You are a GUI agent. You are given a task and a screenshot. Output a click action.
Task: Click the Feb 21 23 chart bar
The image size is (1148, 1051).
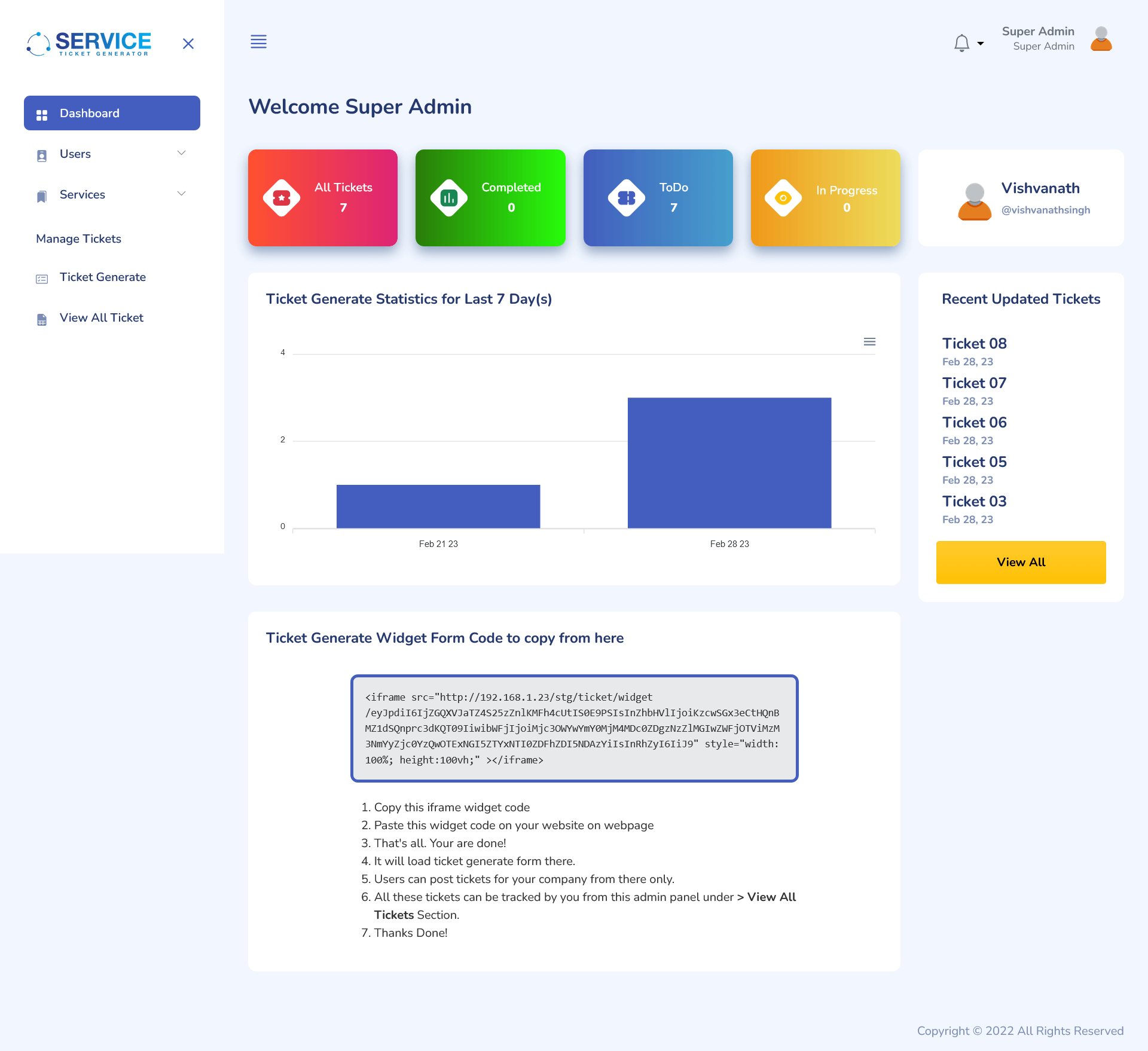click(x=438, y=506)
